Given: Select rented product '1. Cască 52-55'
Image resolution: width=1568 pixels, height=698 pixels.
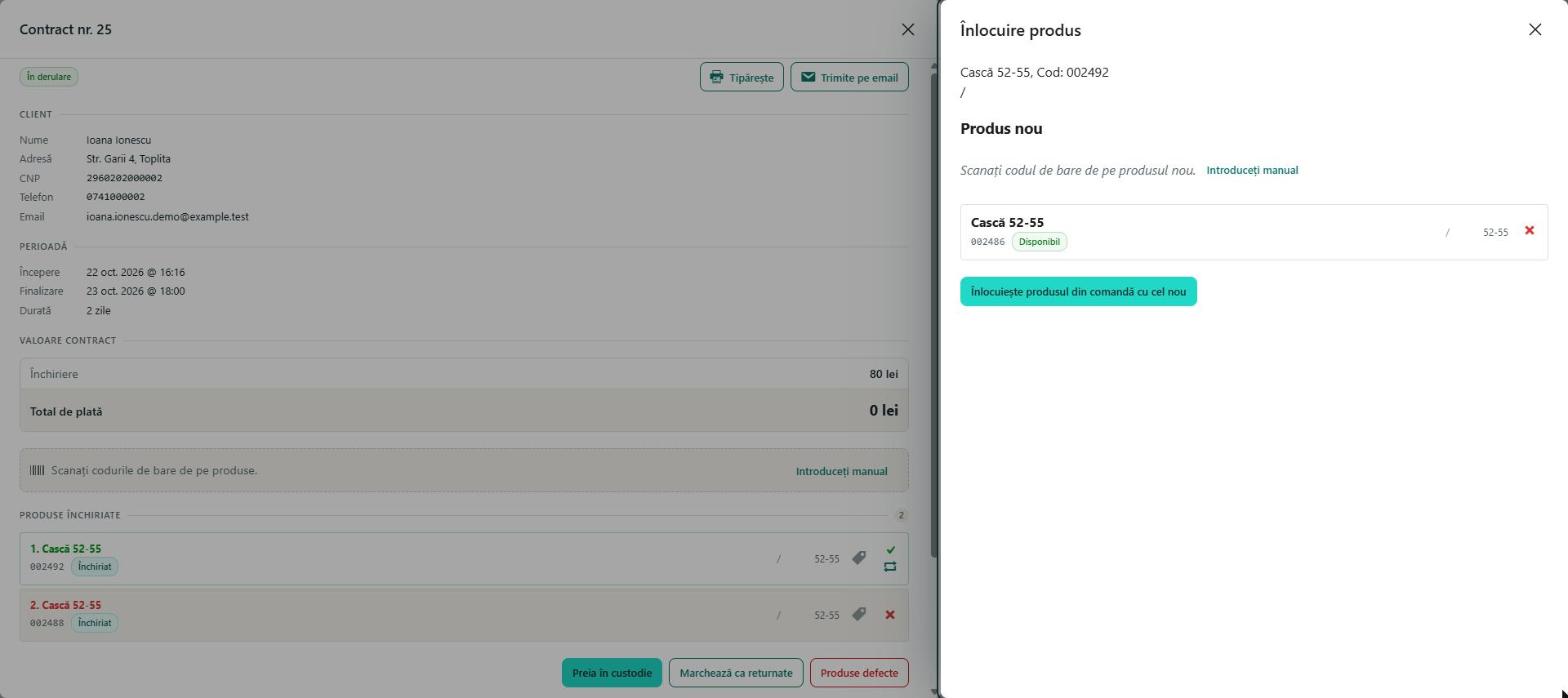Looking at the screenshot, I should tap(65, 549).
